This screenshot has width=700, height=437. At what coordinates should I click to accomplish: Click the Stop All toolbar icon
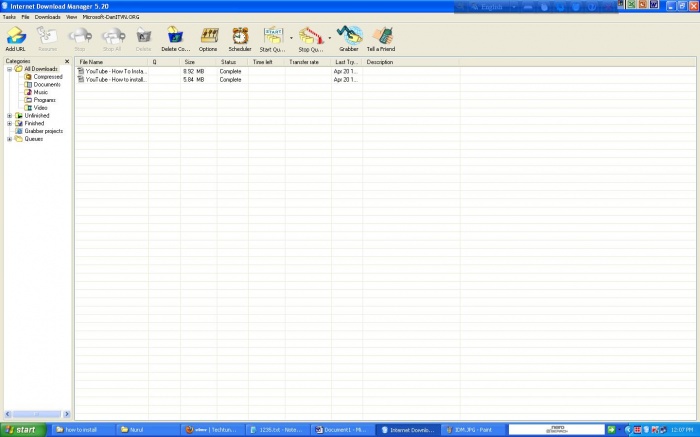click(112, 36)
